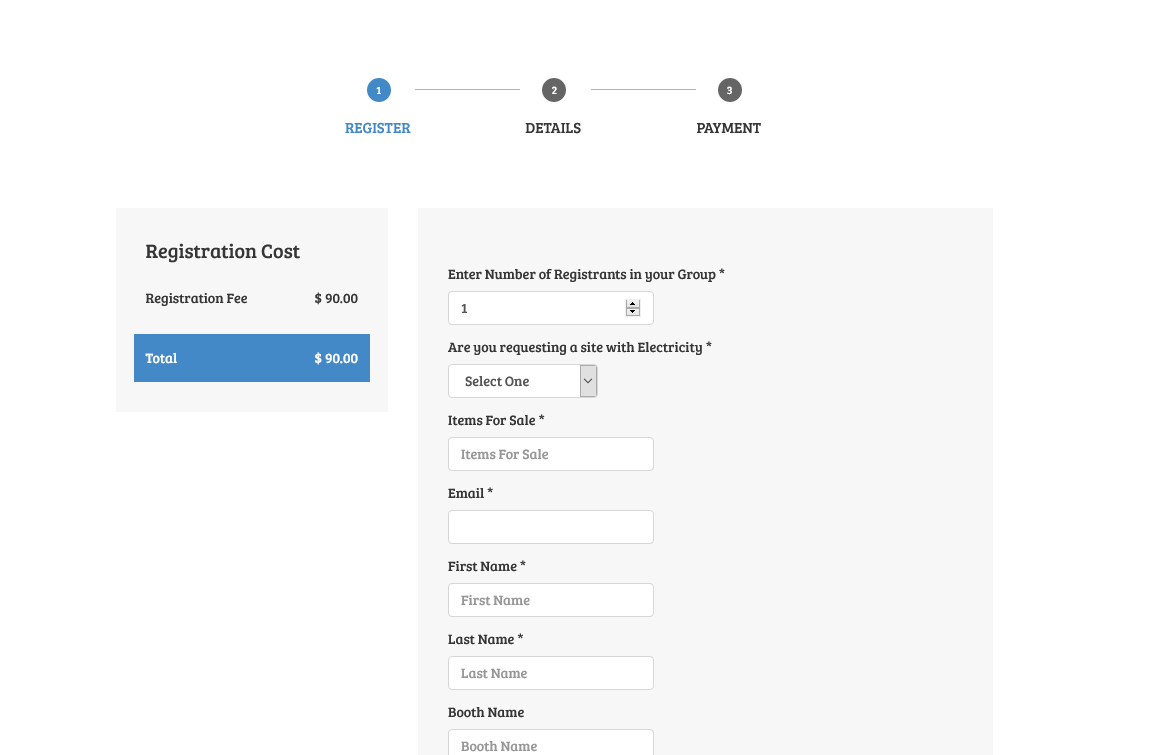
Task: Select the empty Email input box
Action: pos(550,527)
